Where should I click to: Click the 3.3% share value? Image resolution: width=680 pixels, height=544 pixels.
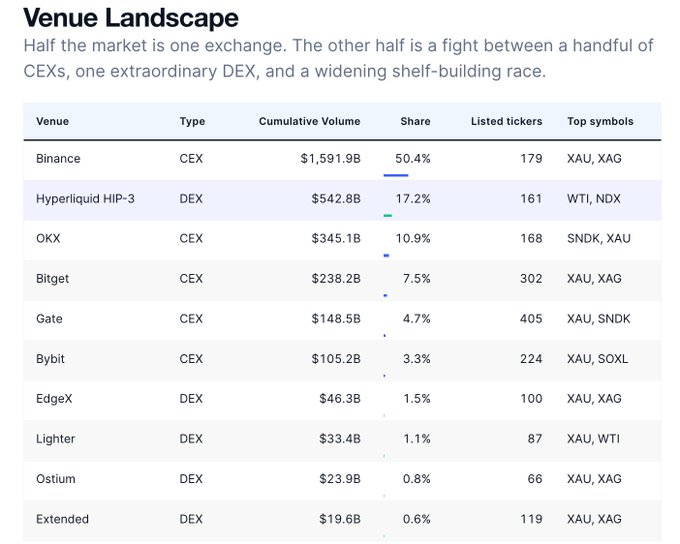[417, 359]
